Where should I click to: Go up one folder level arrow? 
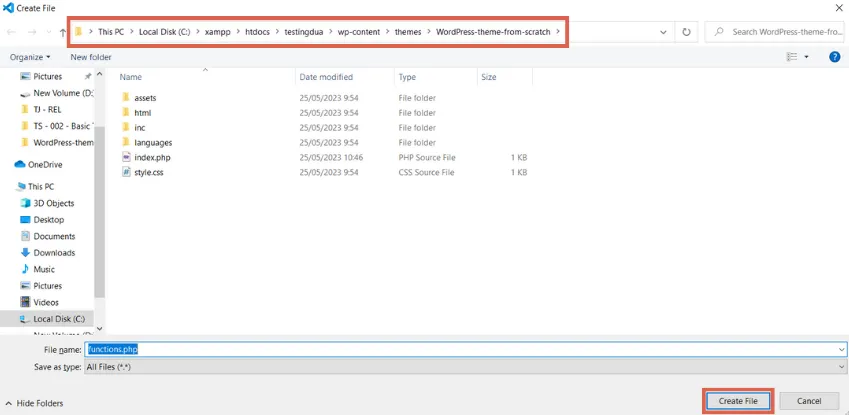pos(63,32)
